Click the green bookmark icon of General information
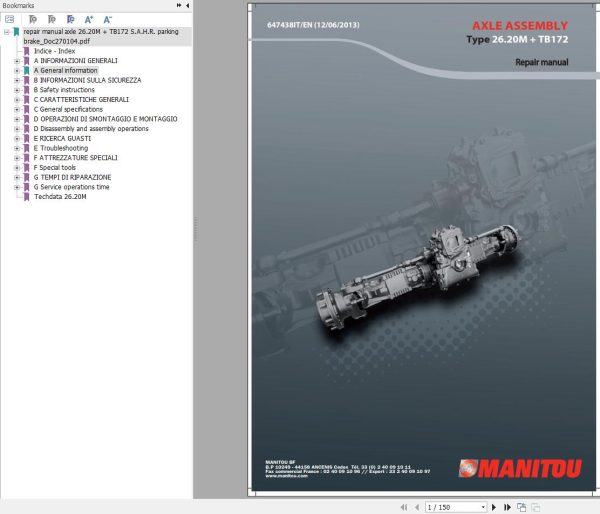The image size is (600, 514). pyautogui.click(x=26, y=70)
